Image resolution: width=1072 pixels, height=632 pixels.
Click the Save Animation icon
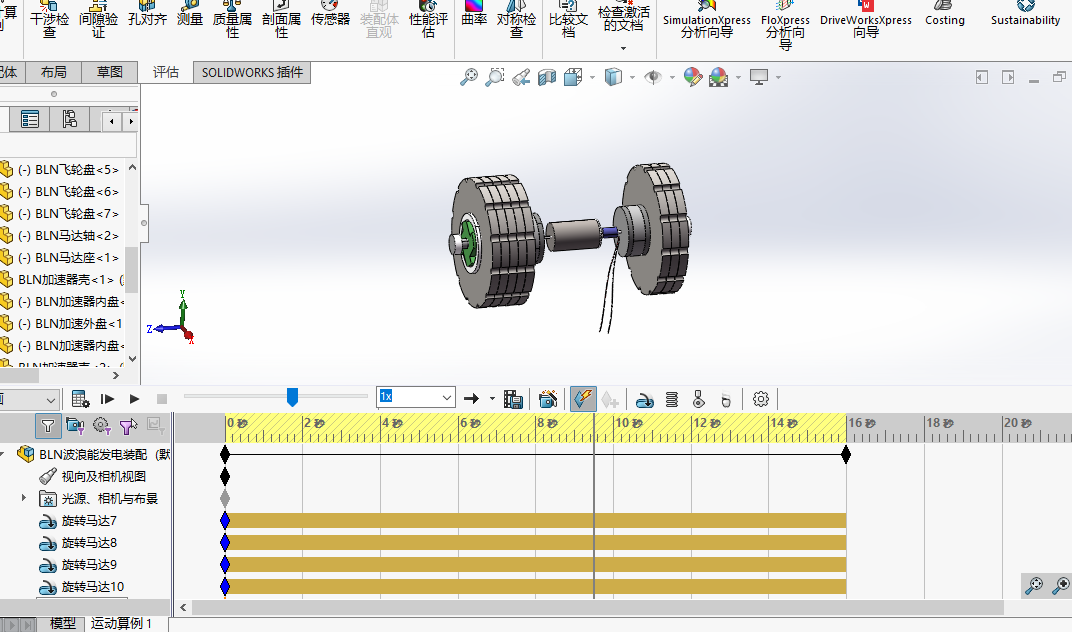point(513,399)
